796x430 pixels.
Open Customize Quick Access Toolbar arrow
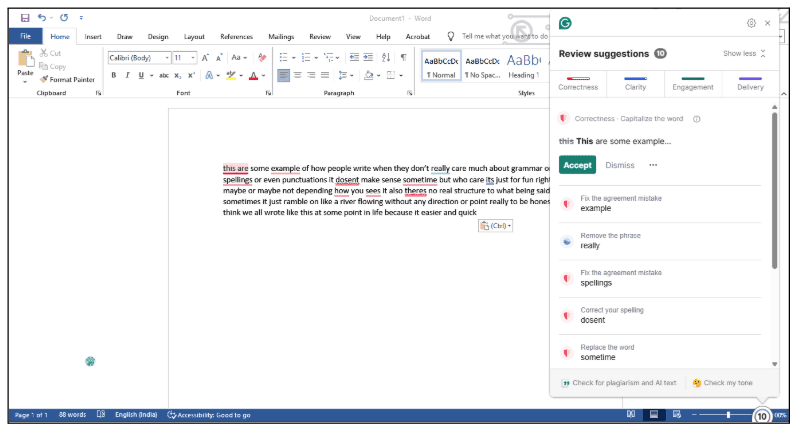click(x=81, y=18)
